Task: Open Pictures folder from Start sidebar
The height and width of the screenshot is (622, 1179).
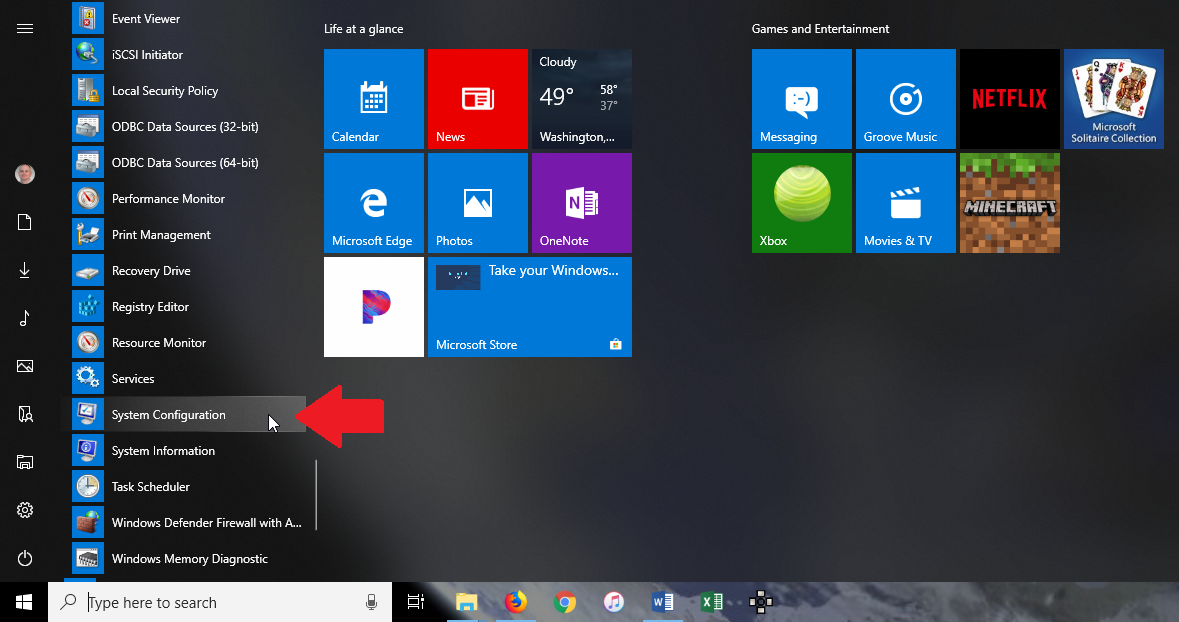Action: click(25, 366)
